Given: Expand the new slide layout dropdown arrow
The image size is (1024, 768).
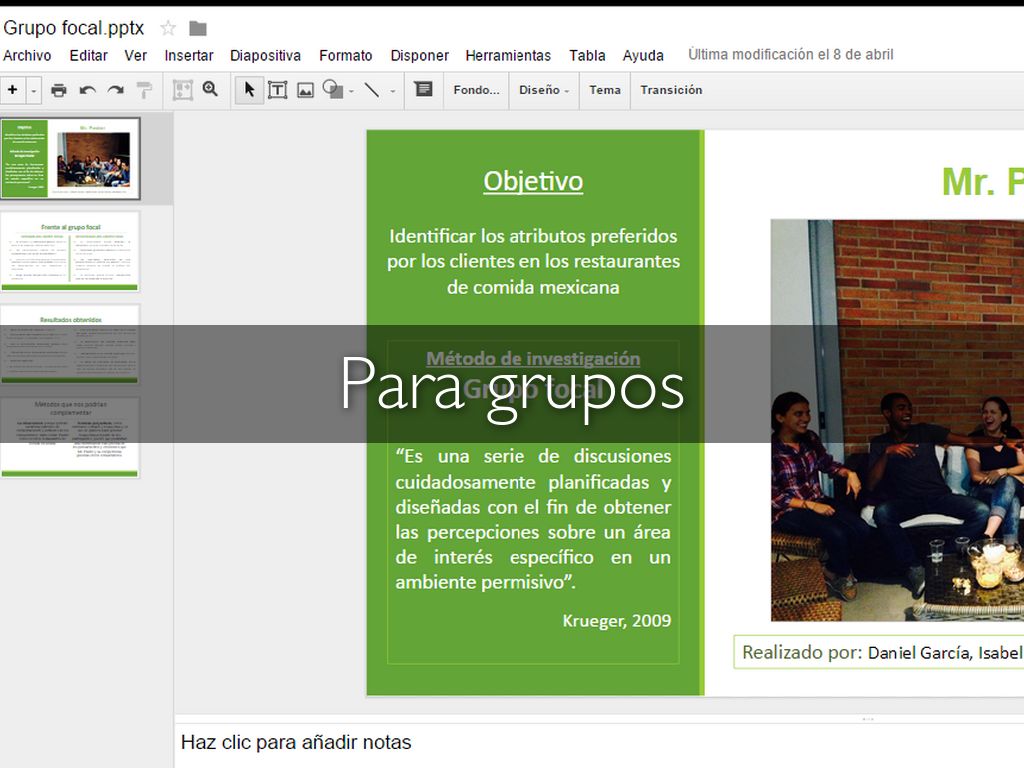Looking at the screenshot, I should [34, 90].
